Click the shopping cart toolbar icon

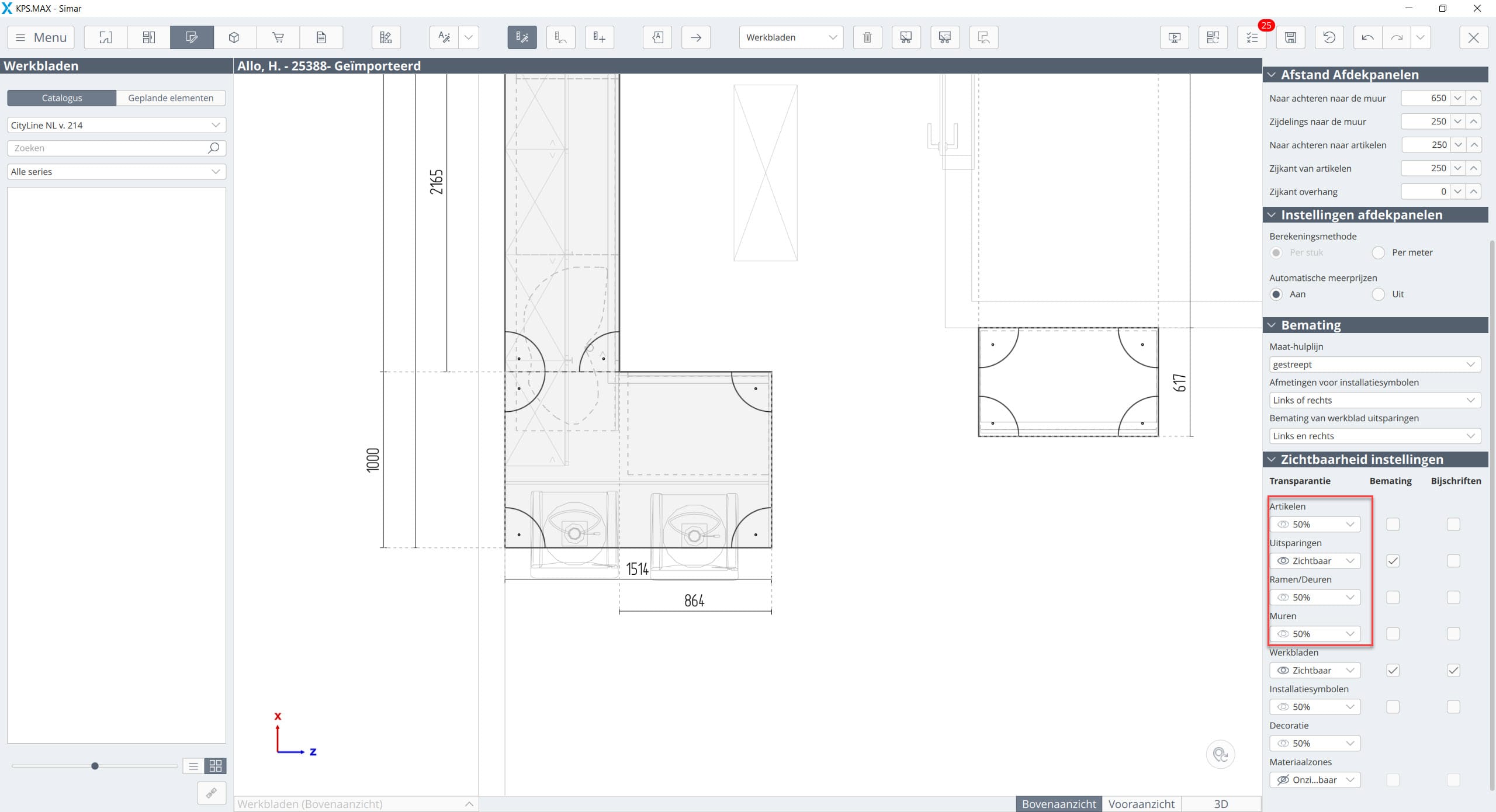pos(278,37)
